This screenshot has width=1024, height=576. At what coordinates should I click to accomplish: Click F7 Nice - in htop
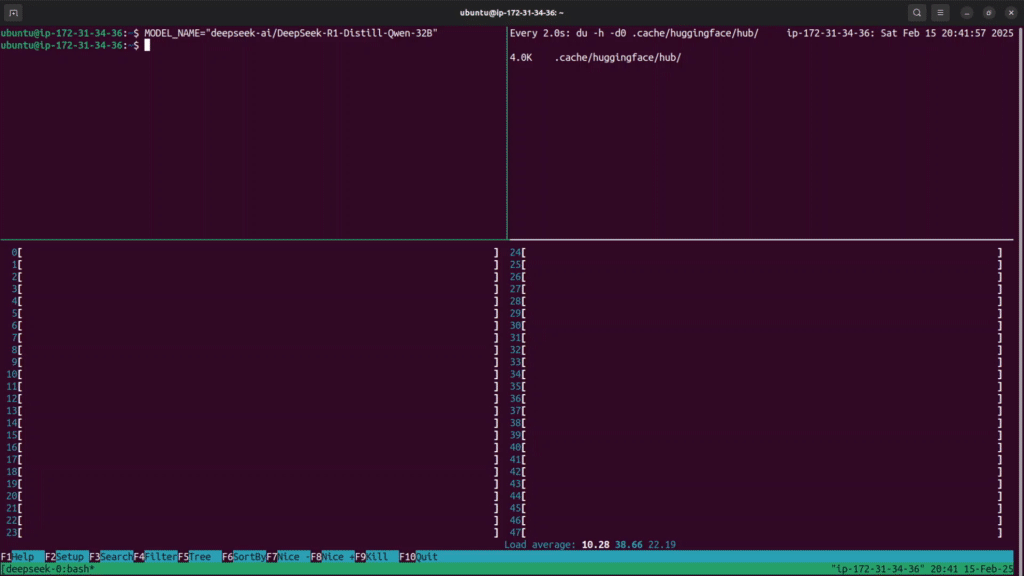click(288, 557)
